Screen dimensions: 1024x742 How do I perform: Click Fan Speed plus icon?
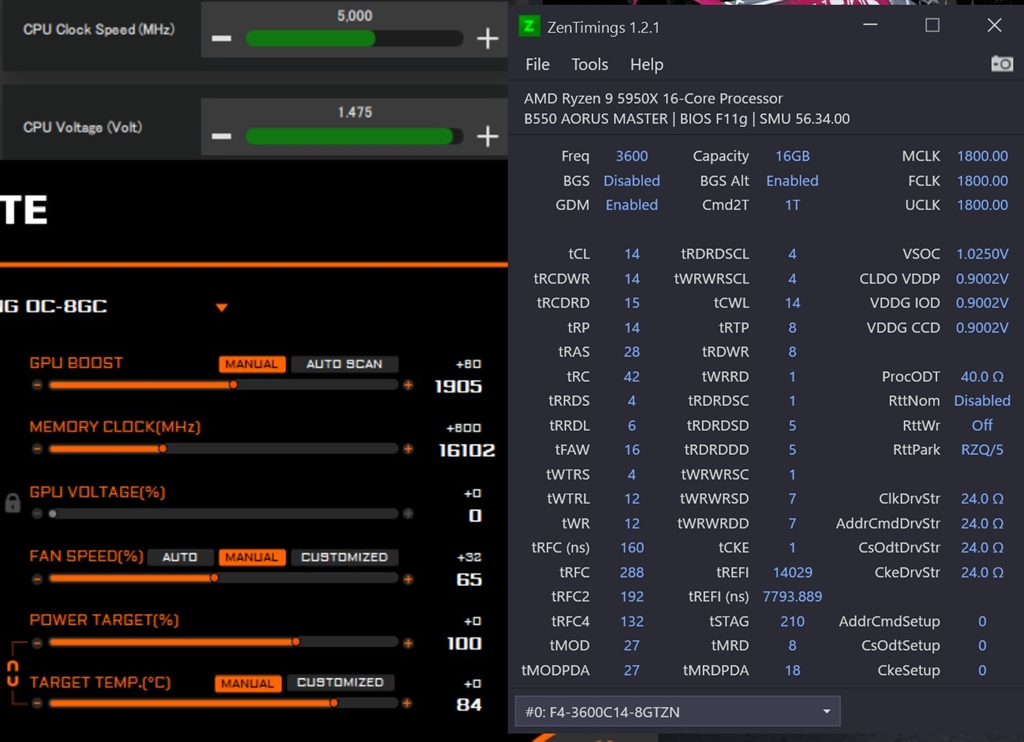[408, 579]
